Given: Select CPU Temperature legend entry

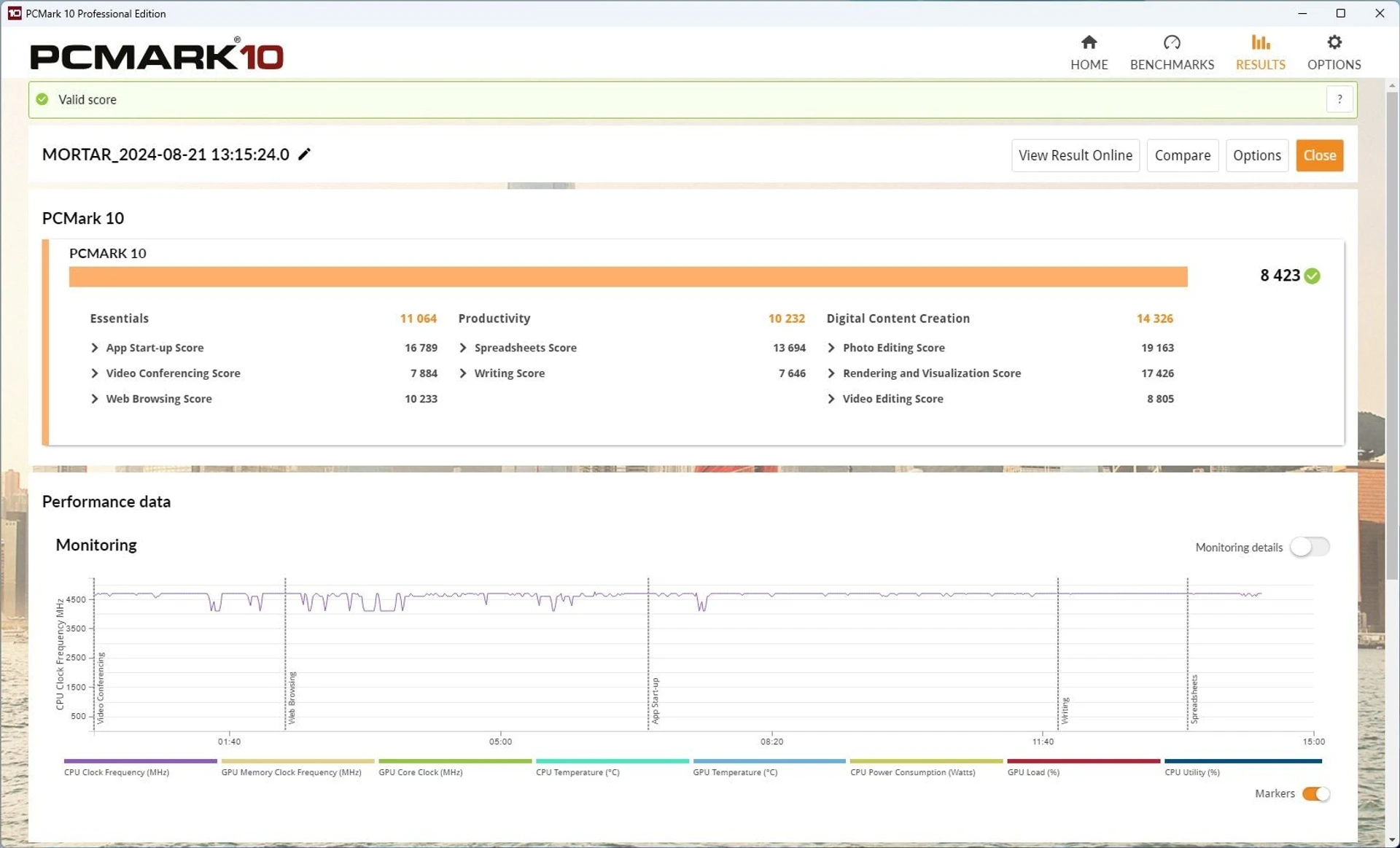Looking at the screenshot, I should click(612, 767).
